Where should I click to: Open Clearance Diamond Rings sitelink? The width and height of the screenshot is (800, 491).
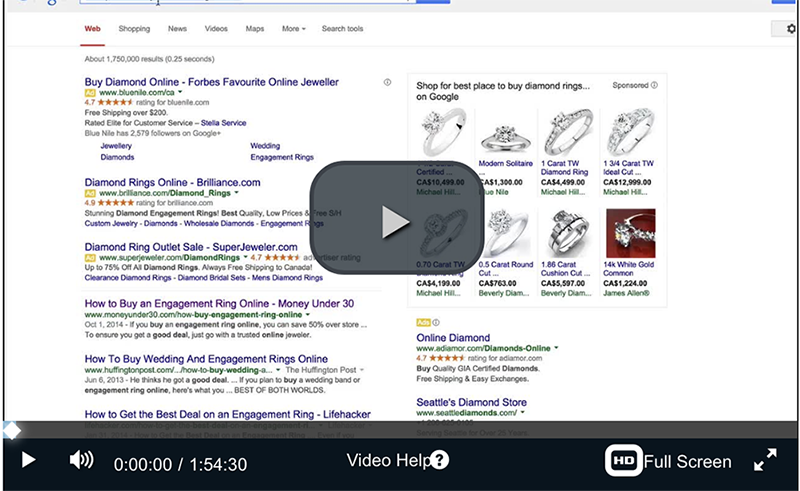click(128, 278)
